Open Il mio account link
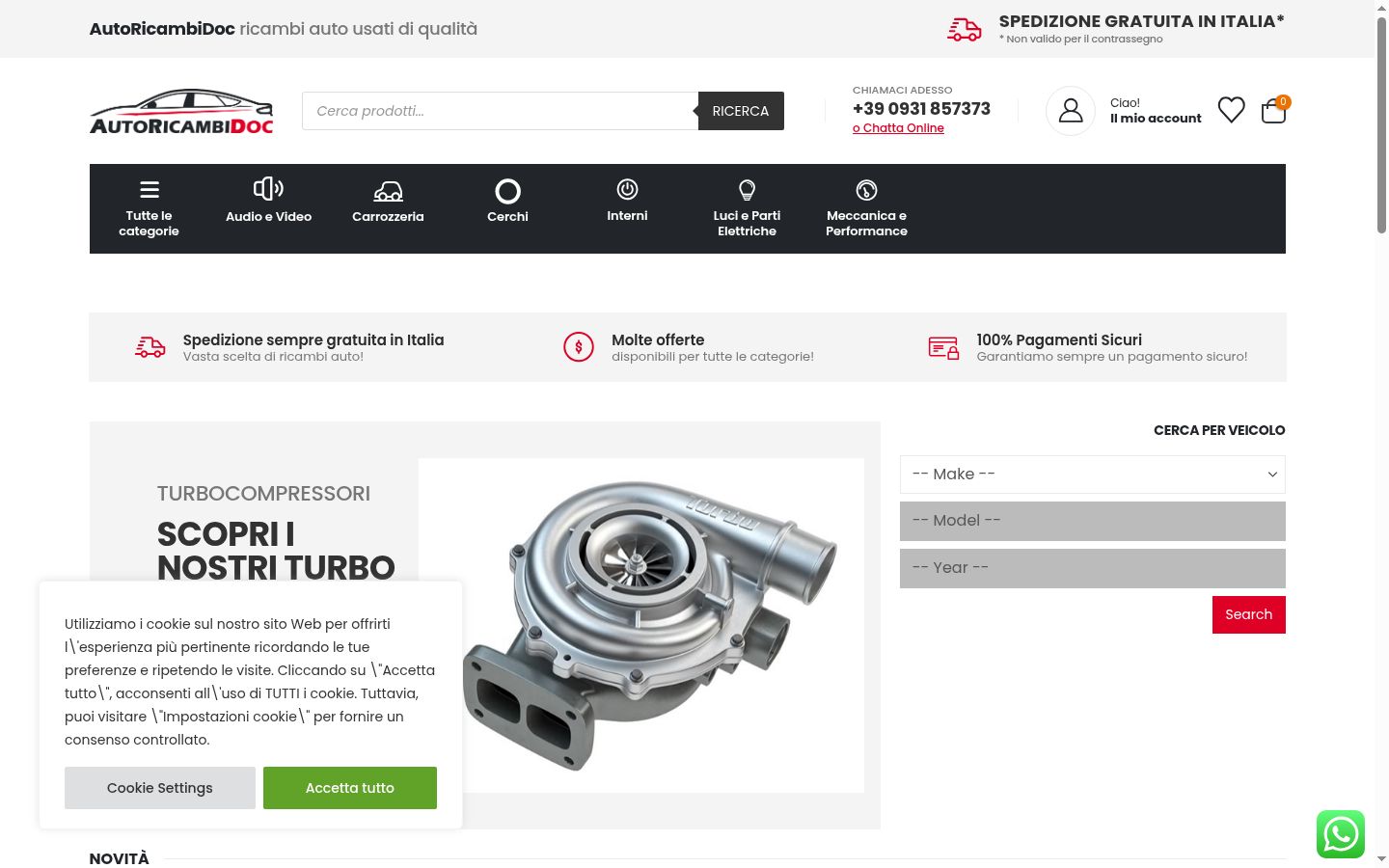This screenshot has height=868, width=1389. click(x=1156, y=119)
